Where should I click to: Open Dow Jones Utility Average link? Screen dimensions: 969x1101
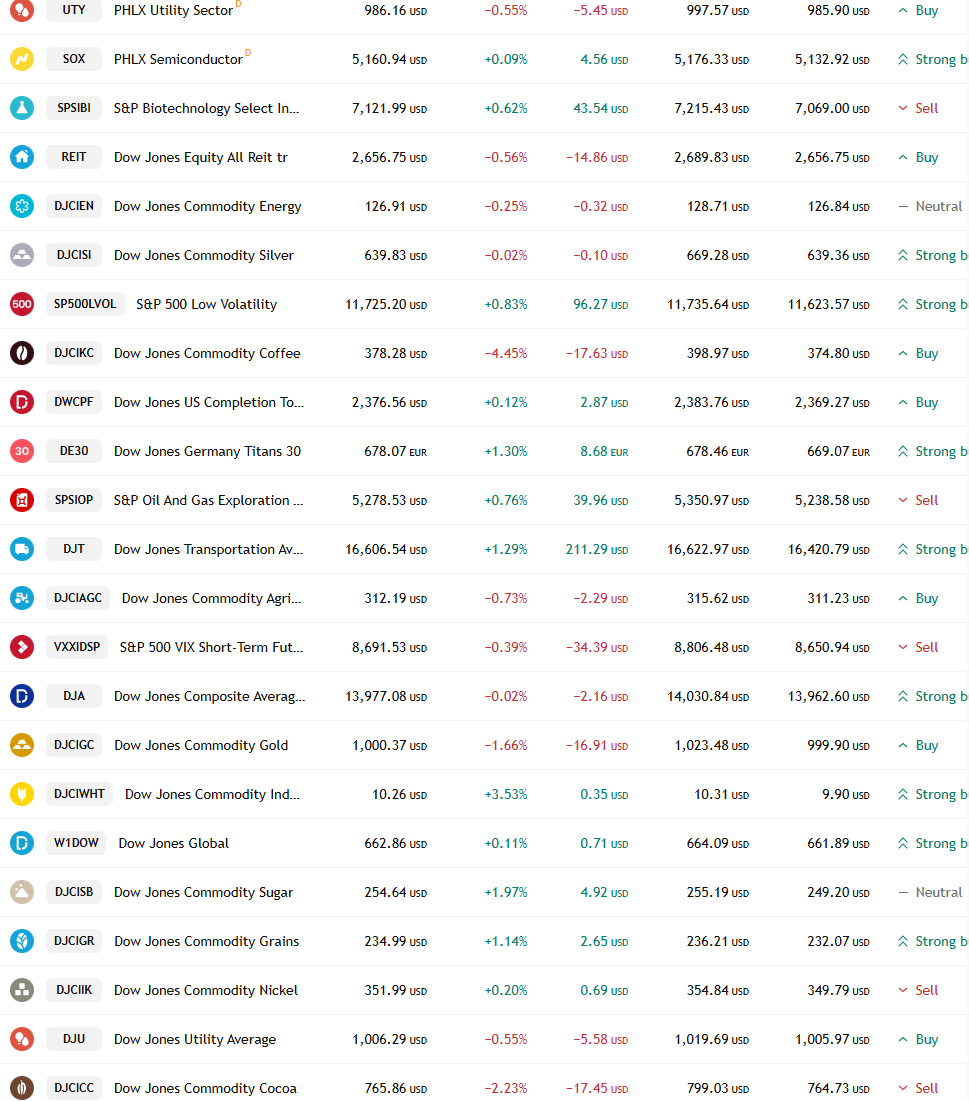(195, 1039)
